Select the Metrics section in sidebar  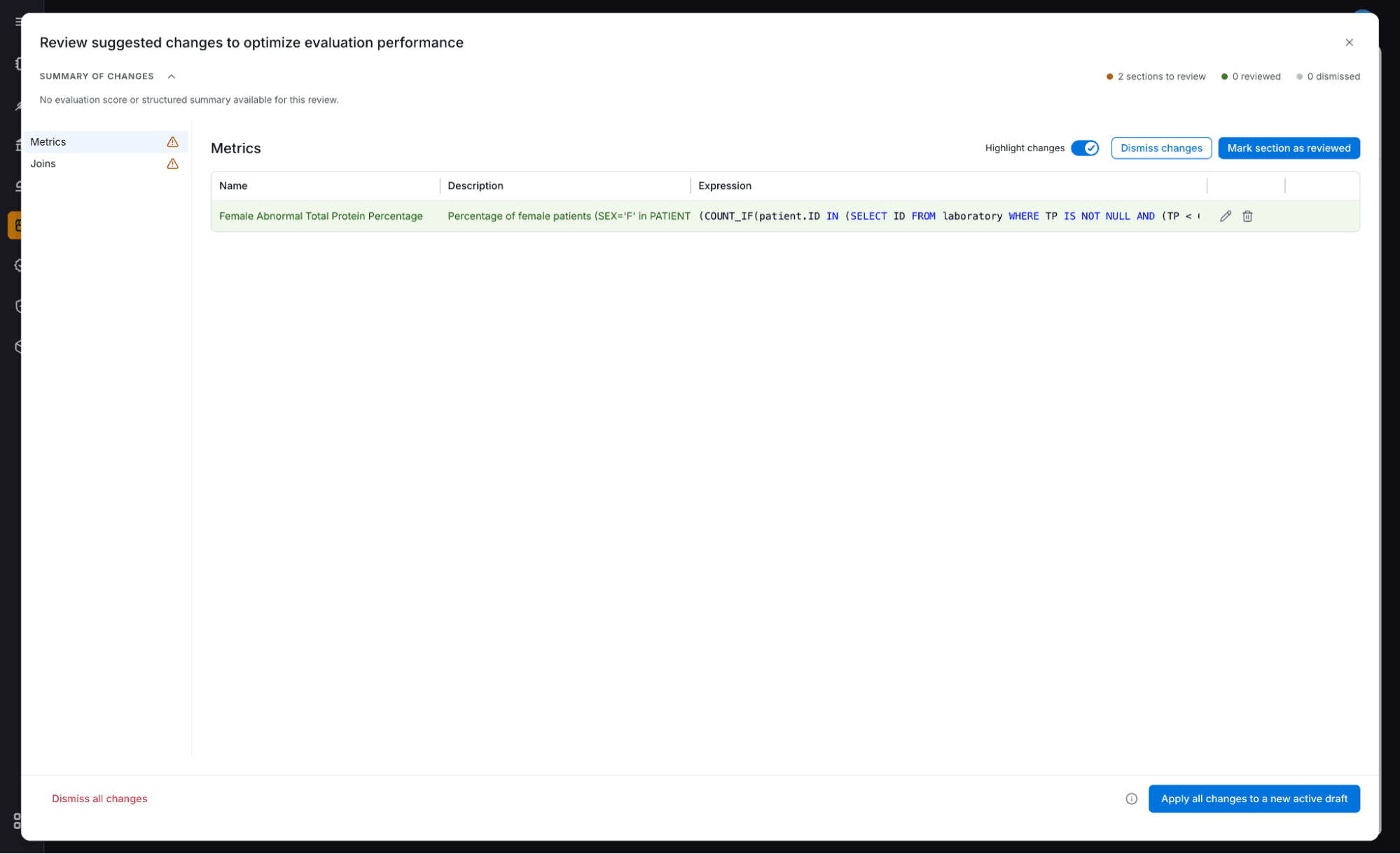click(106, 142)
